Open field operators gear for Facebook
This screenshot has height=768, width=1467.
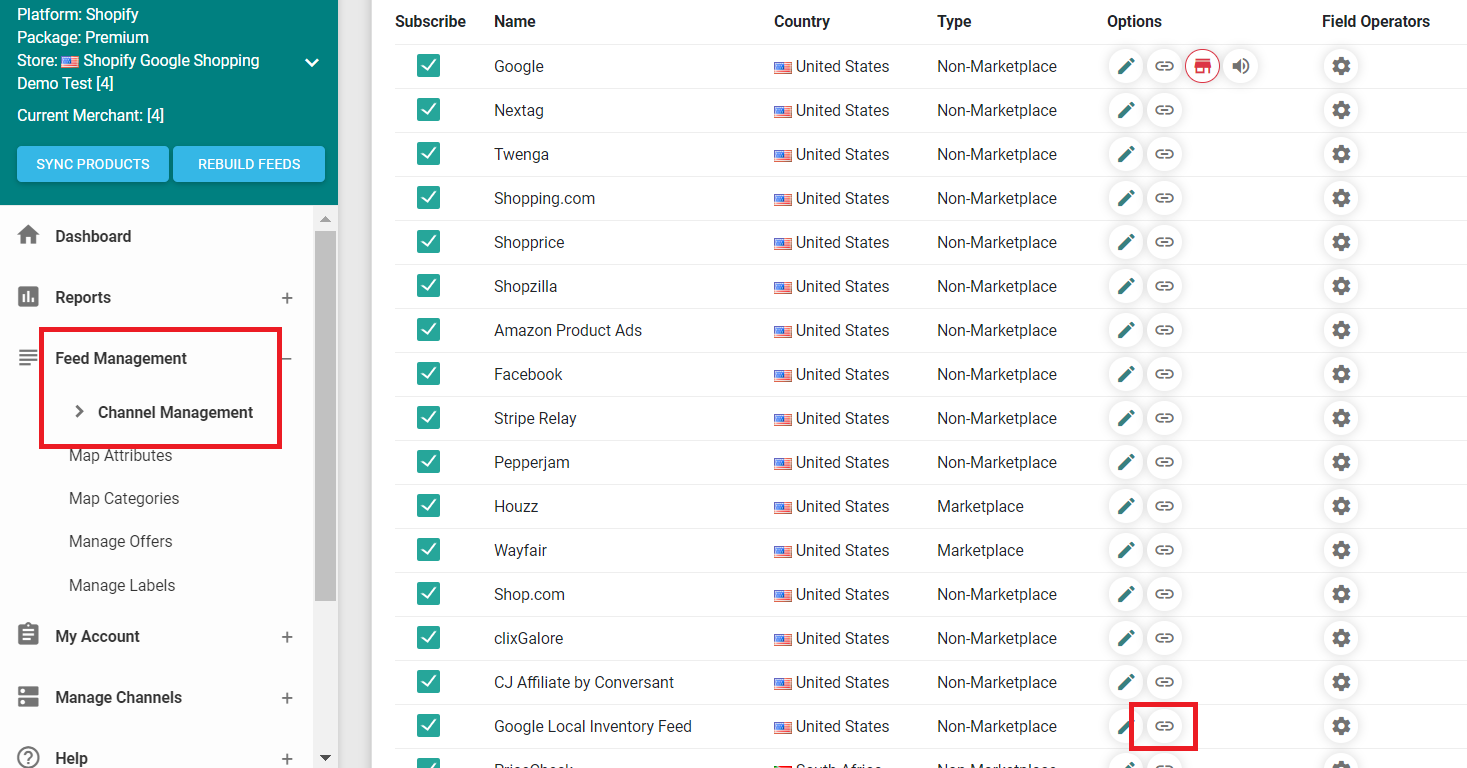[1341, 374]
